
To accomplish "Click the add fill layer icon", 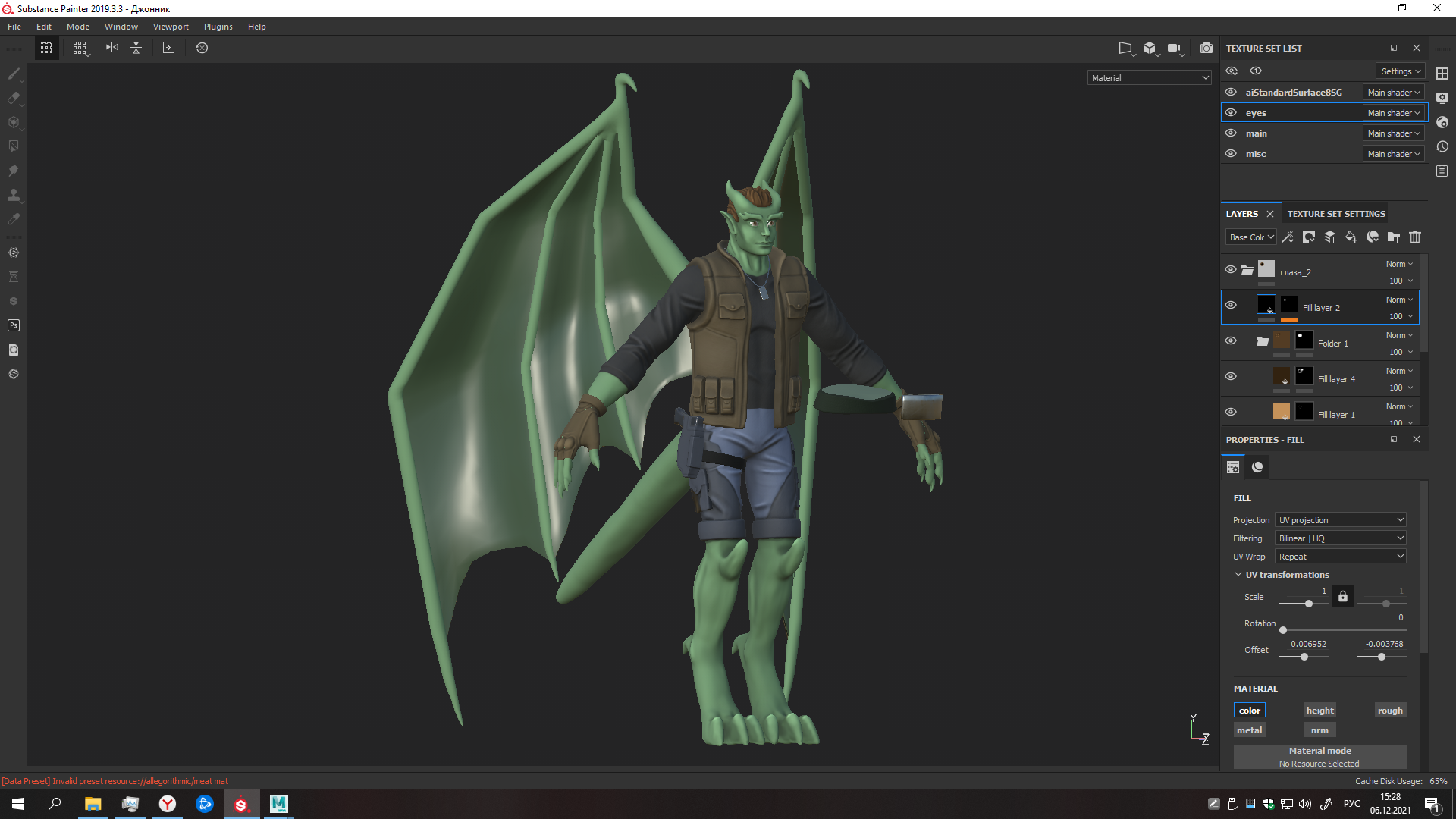I will [x=1351, y=237].
